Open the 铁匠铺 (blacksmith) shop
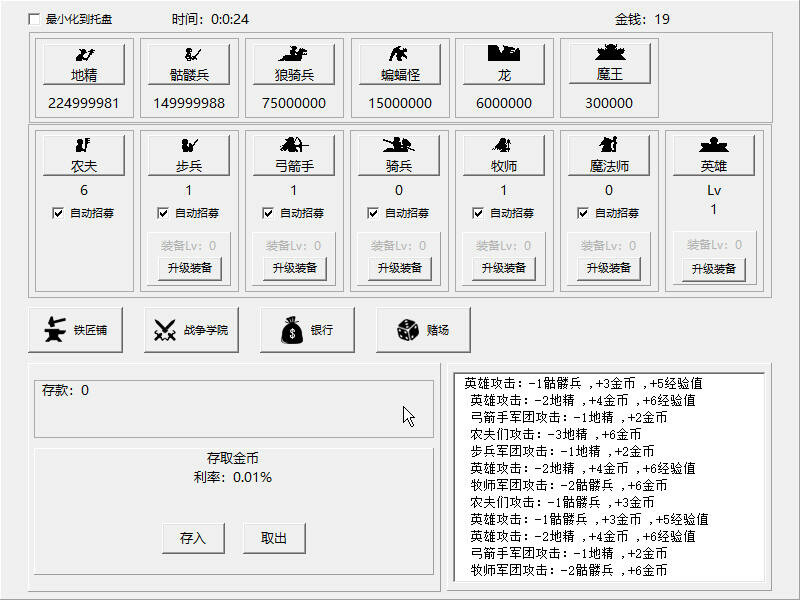The width and height of the screenshot is (800, 600). (75, 331)
